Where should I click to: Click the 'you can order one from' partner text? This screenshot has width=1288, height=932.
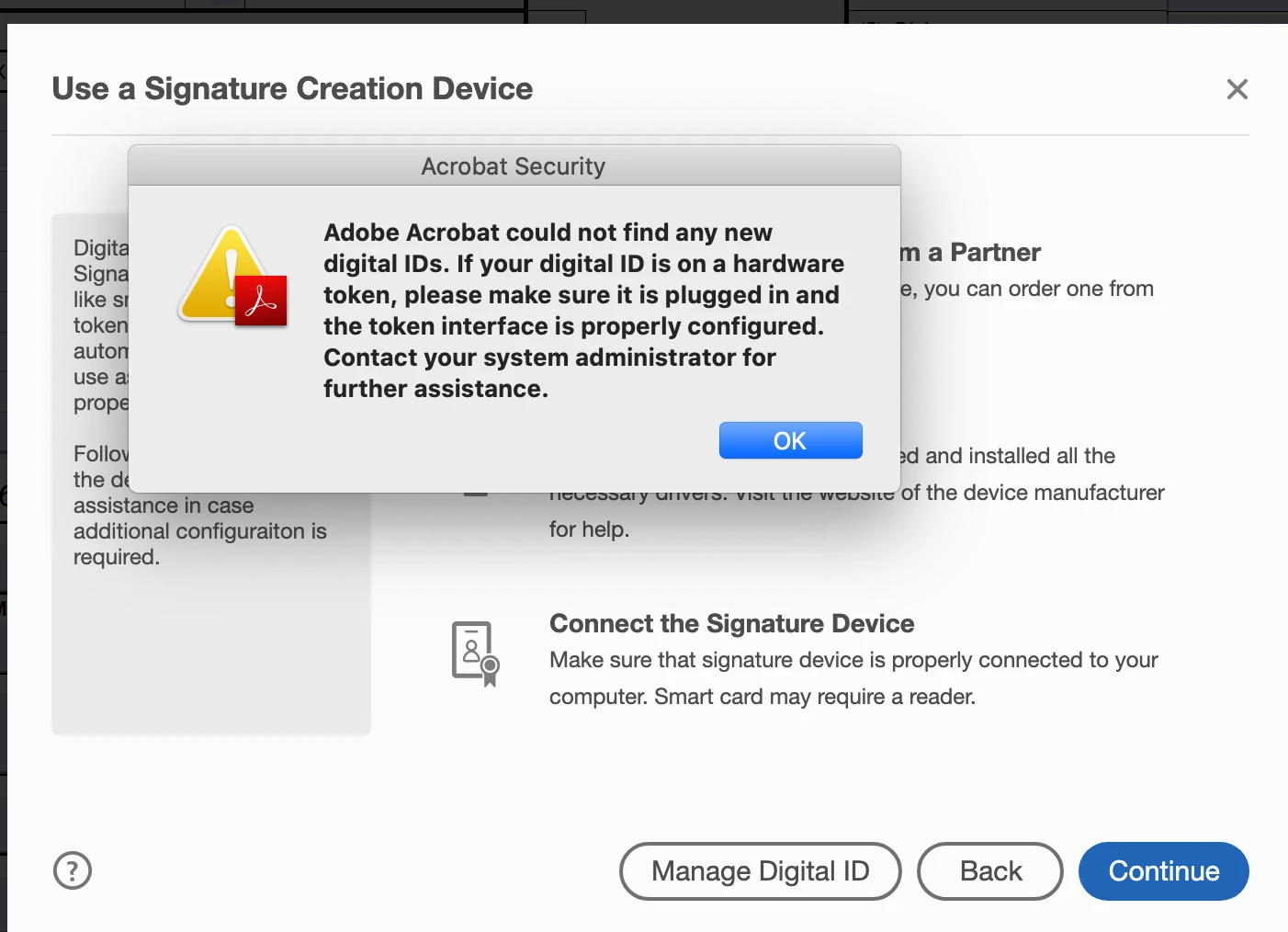[x=1038, y=289]
